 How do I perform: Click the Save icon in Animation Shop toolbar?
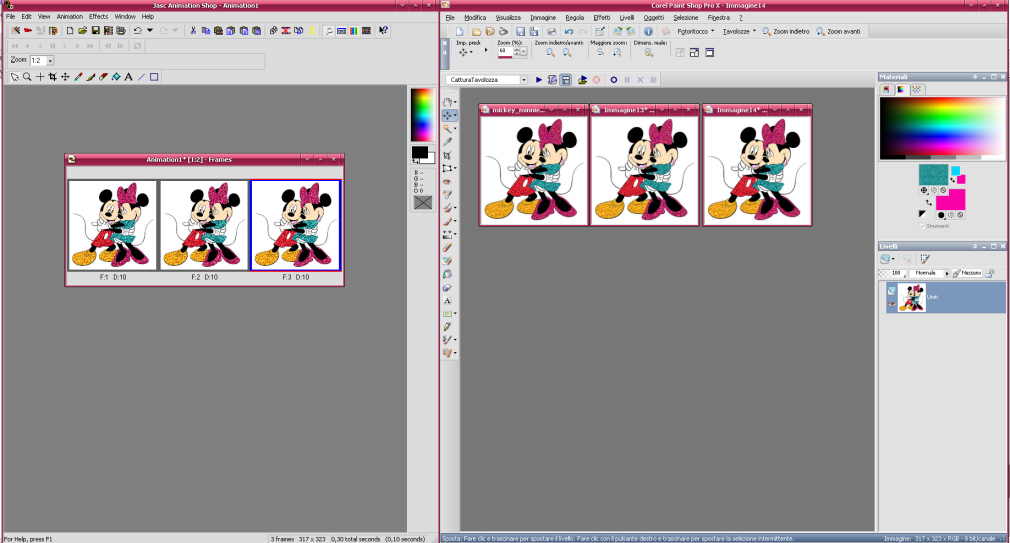click(95, 30)
